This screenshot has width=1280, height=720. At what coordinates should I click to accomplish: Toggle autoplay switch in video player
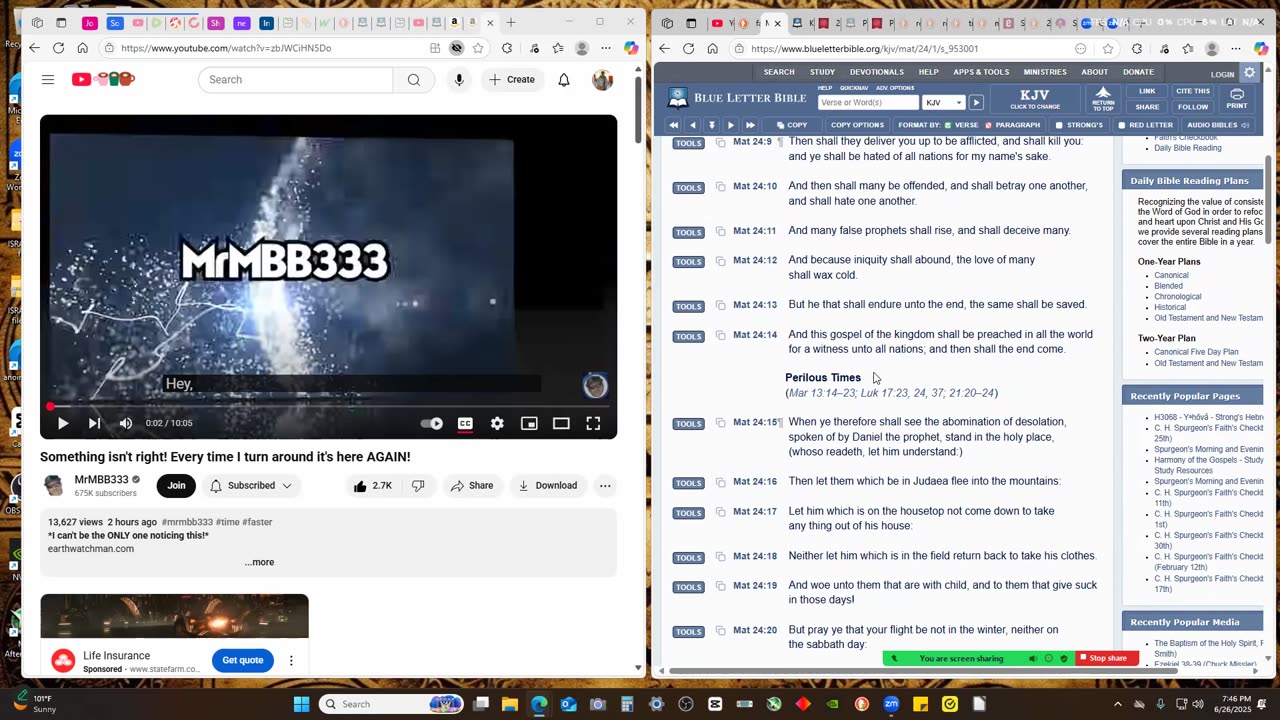tap(432, 424)
